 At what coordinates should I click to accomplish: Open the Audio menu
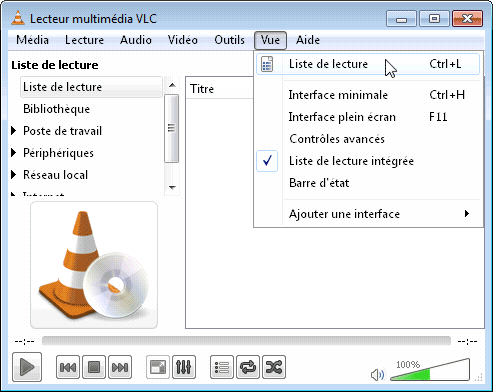(136, 40)
